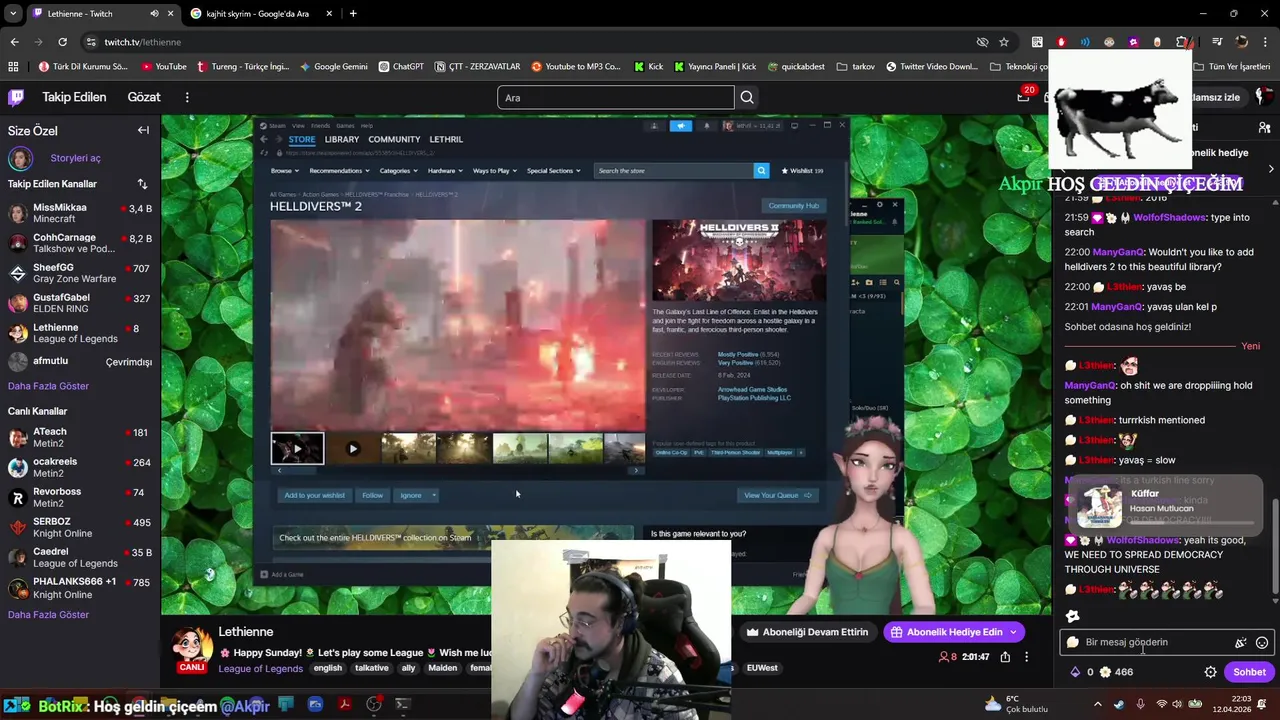Sort the followed channels list
This screenshot has height=720, width=1280.
[142, 184]
